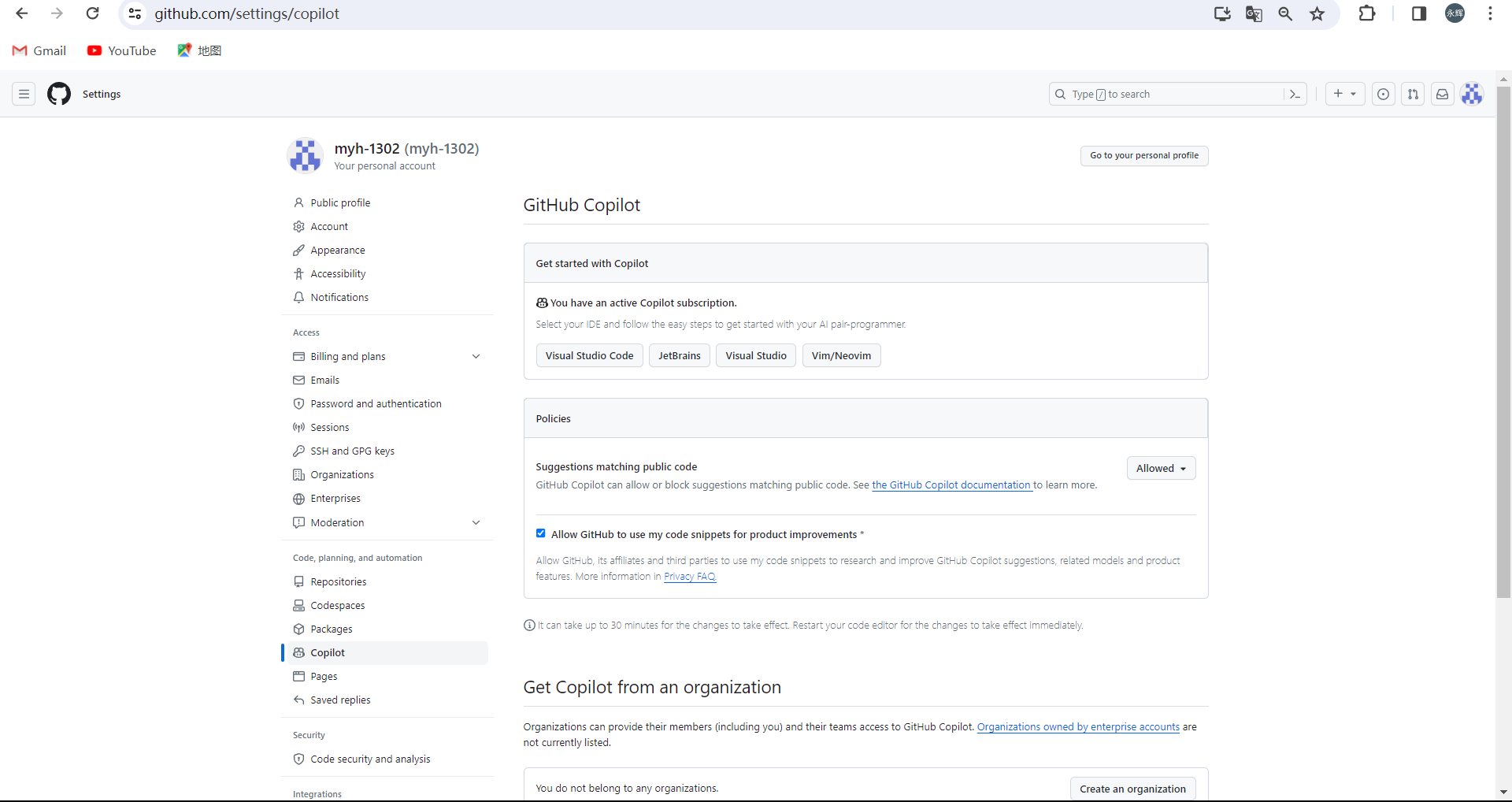Click Create an organization button
Image resolution: width=1512 pixels, height=802 pixels.
click(x=1132, y=789)
